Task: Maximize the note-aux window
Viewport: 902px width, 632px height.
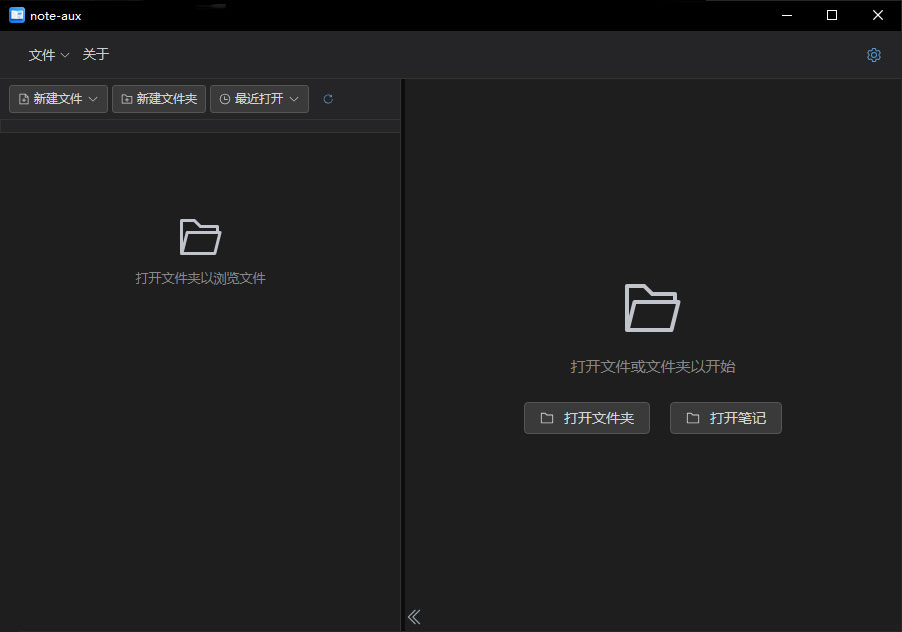Action: [832, 16]
